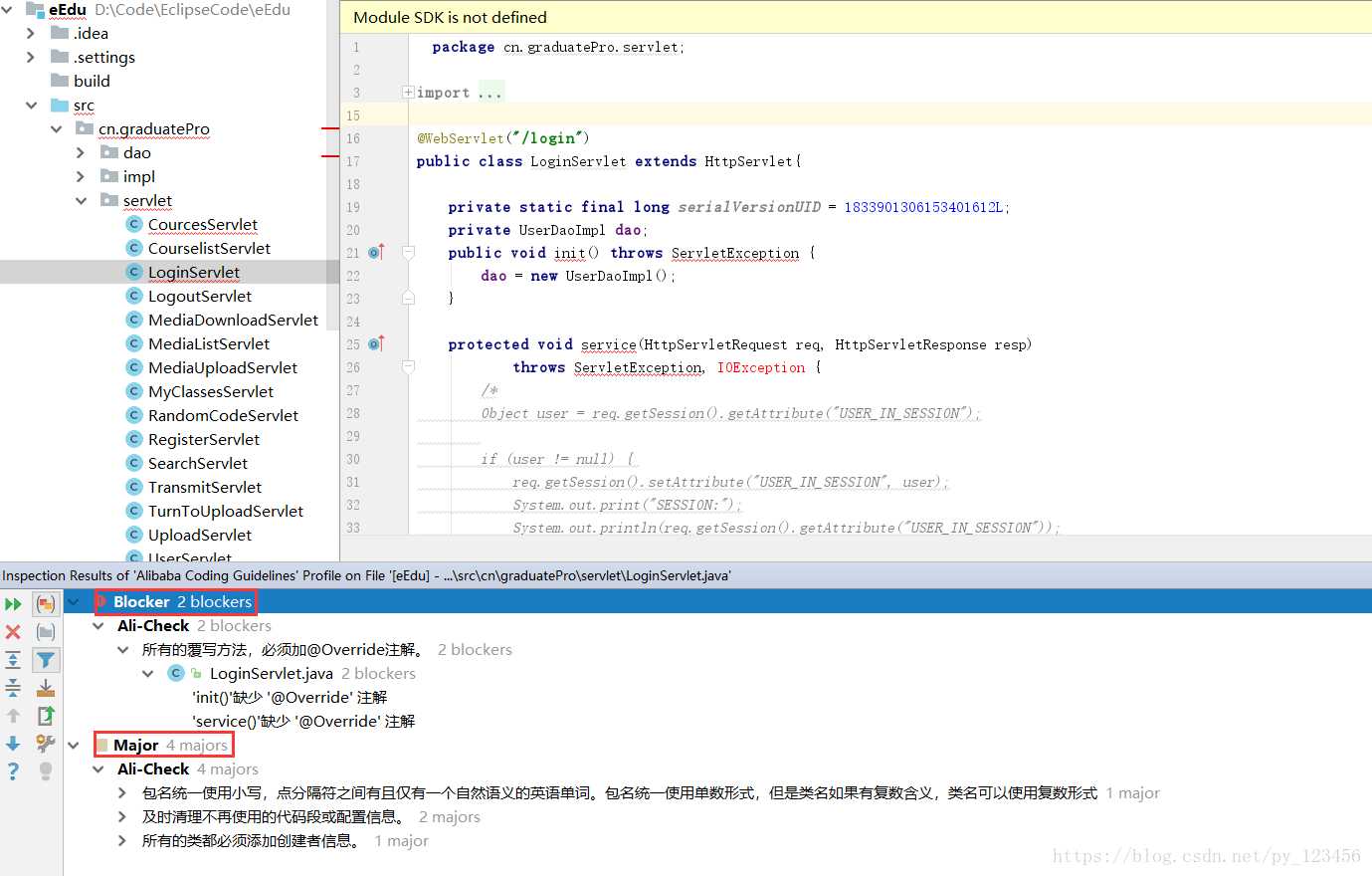Expand the .idea folder
The image size is (1372, 876).
point(31,33)
